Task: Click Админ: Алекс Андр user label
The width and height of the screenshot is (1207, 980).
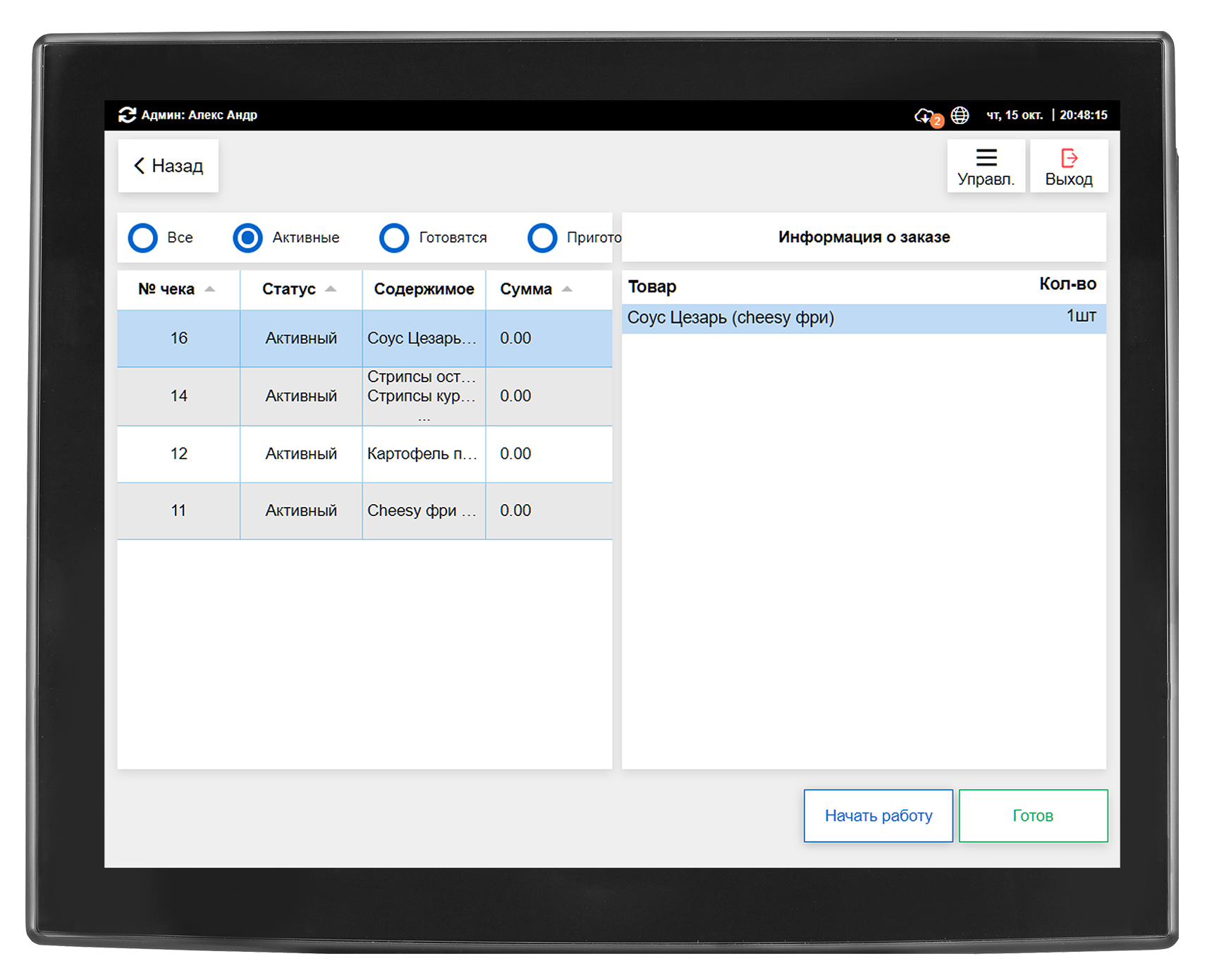Action: (x=200, y=115)
